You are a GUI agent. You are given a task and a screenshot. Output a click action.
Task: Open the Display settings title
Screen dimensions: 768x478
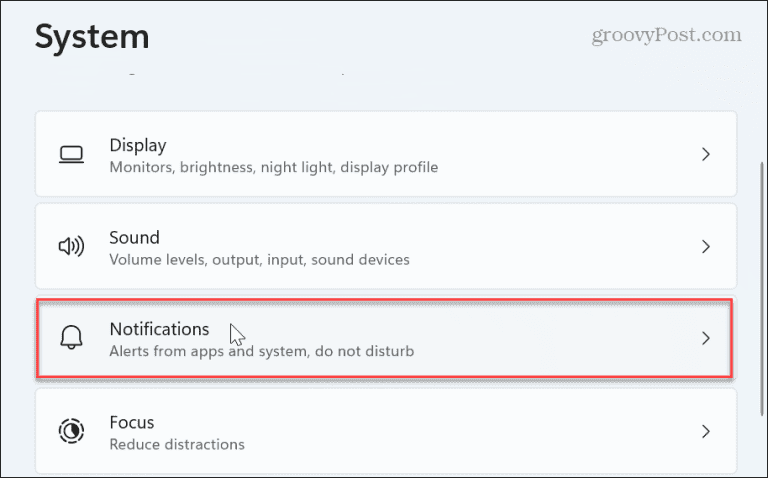pyautogui.click(x=138, y=145)
